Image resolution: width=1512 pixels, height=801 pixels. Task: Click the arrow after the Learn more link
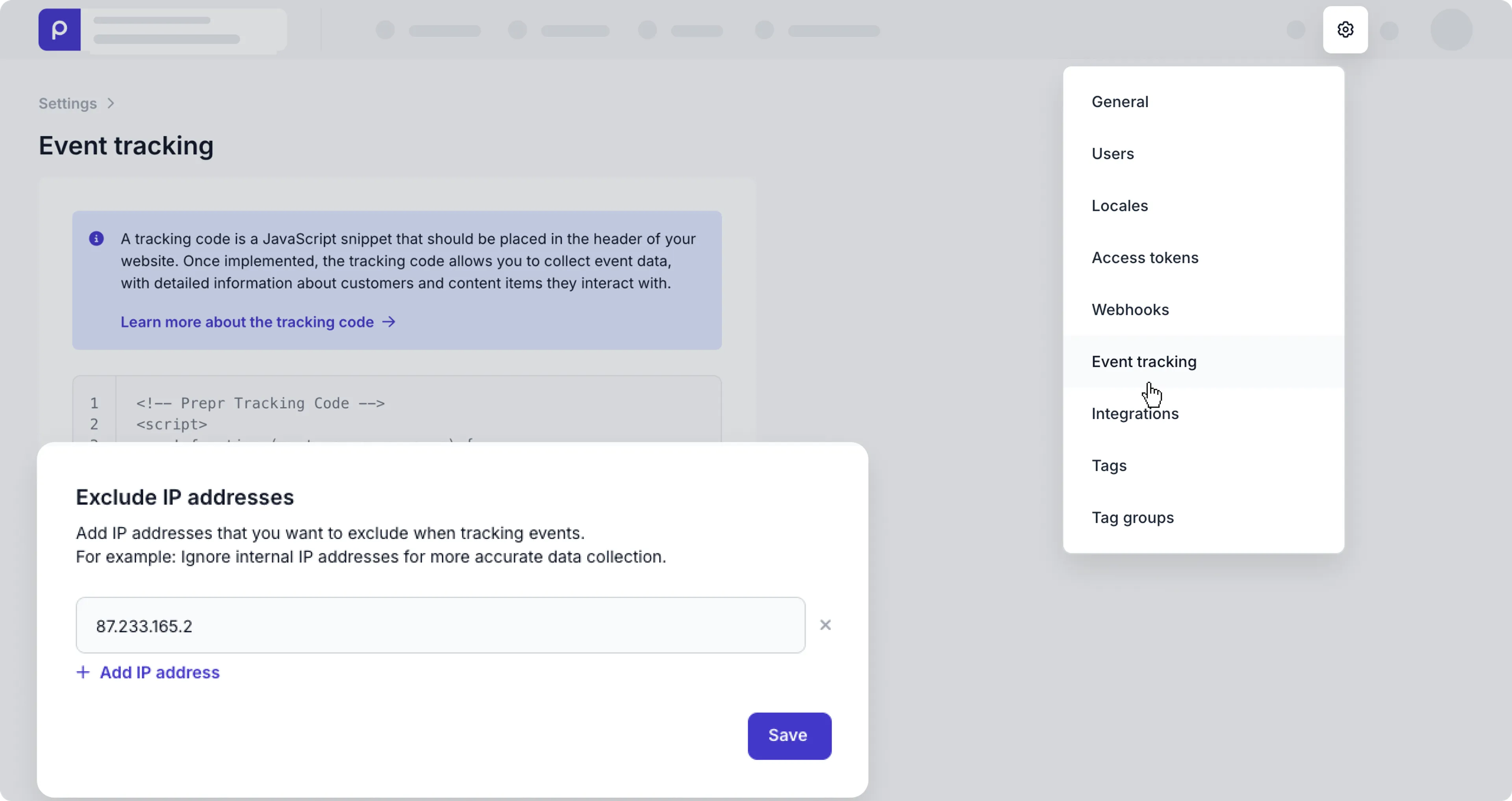389,322
